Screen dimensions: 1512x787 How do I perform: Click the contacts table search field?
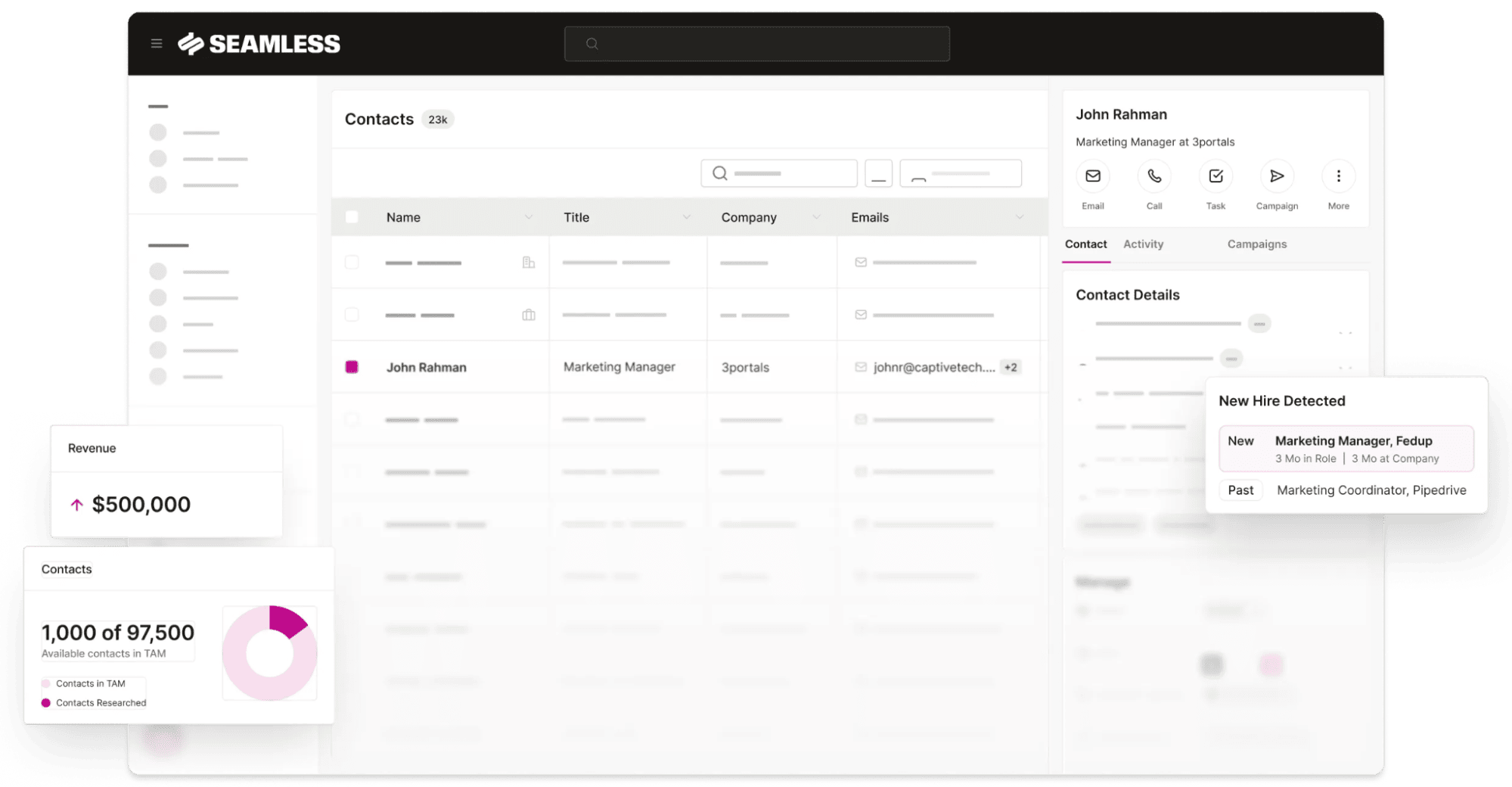[x=779, y=173]
